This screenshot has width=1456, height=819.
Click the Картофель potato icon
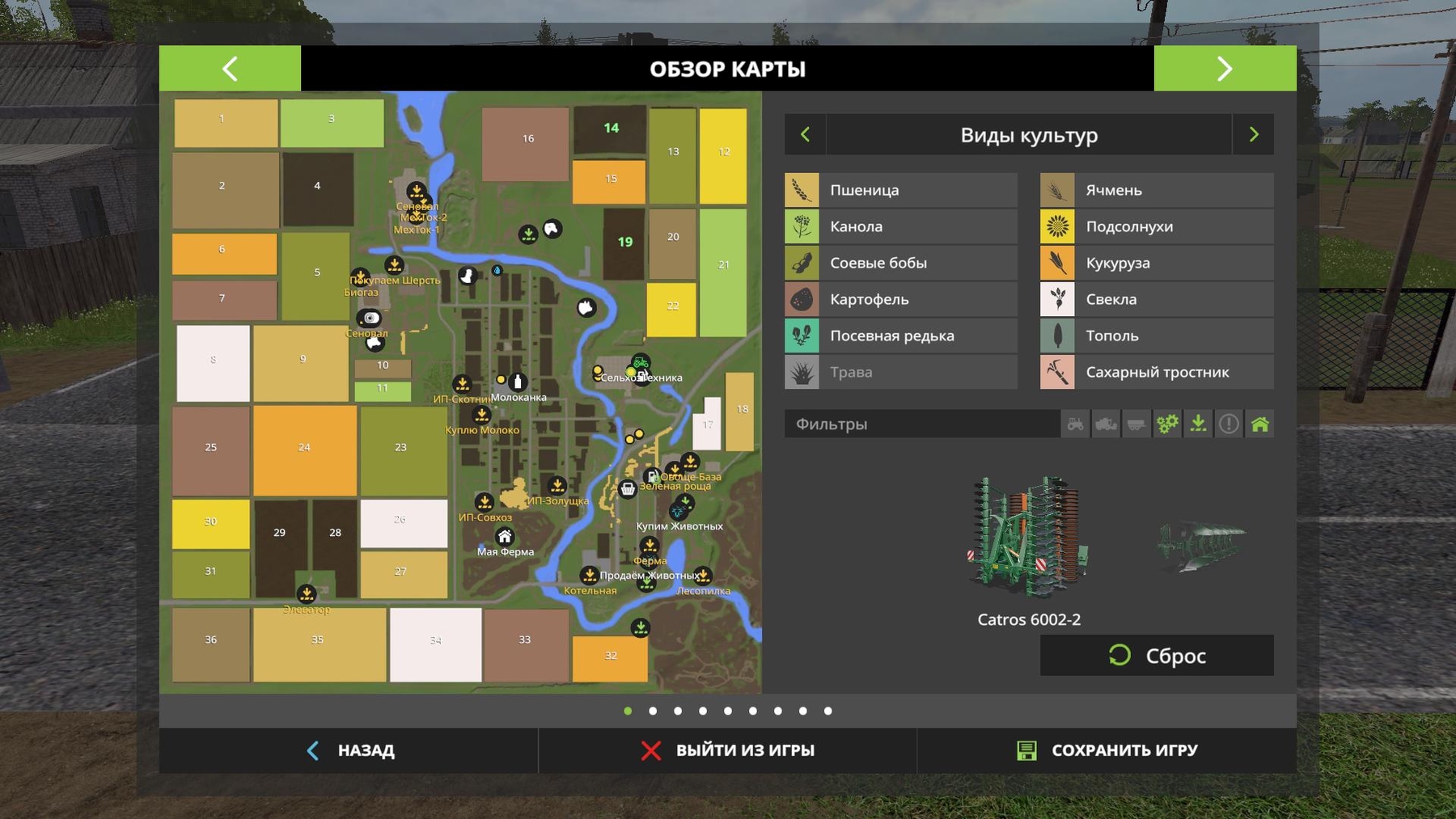[x=802, y=299]
